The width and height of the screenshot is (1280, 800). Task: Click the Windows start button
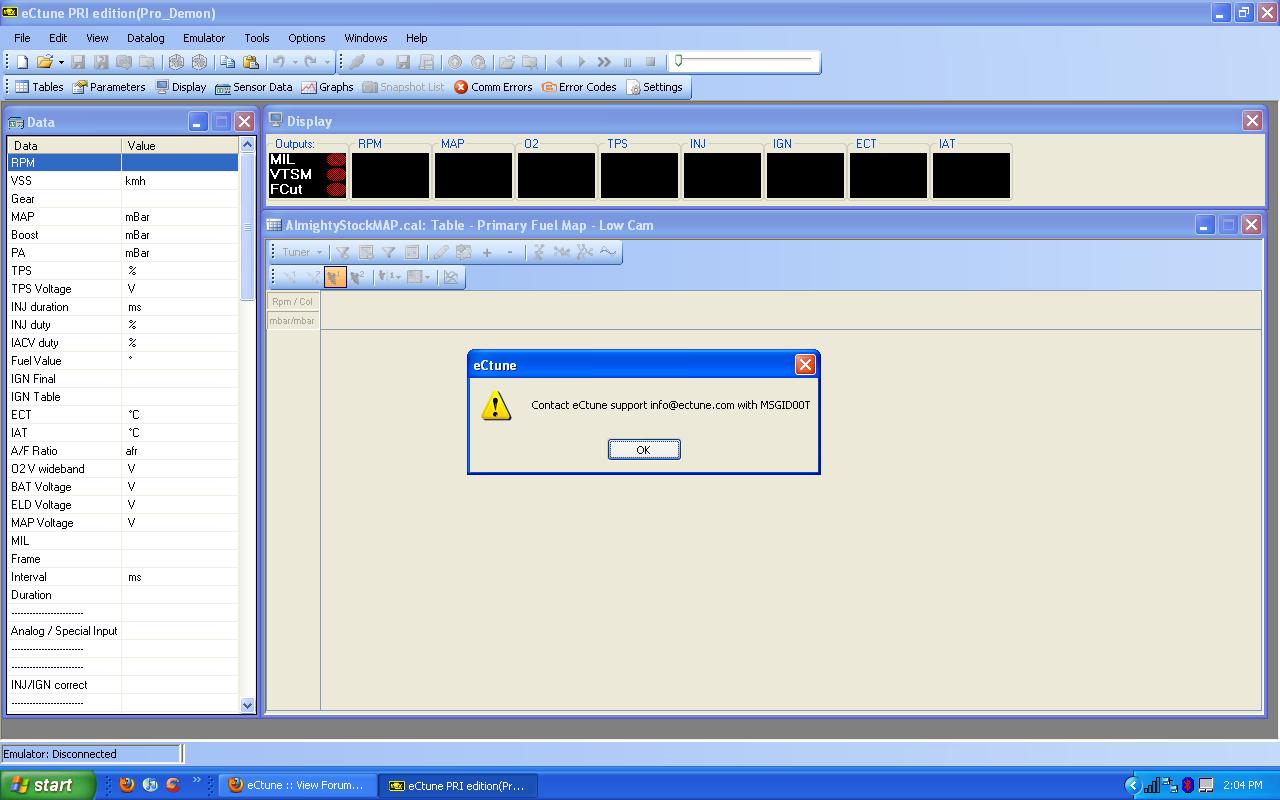48,785
